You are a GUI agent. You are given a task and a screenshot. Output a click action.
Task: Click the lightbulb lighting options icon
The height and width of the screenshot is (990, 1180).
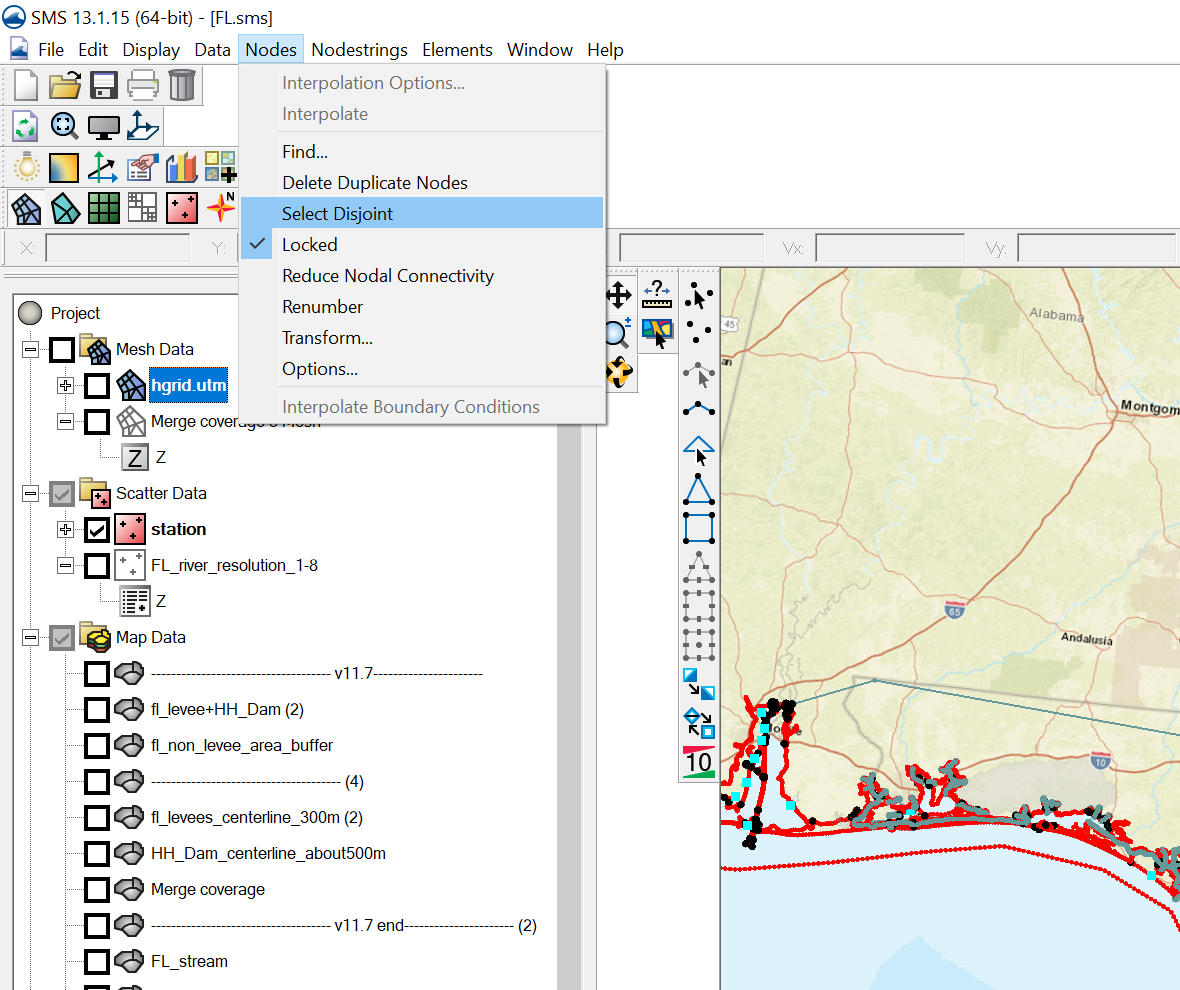(x=25, y=167)
